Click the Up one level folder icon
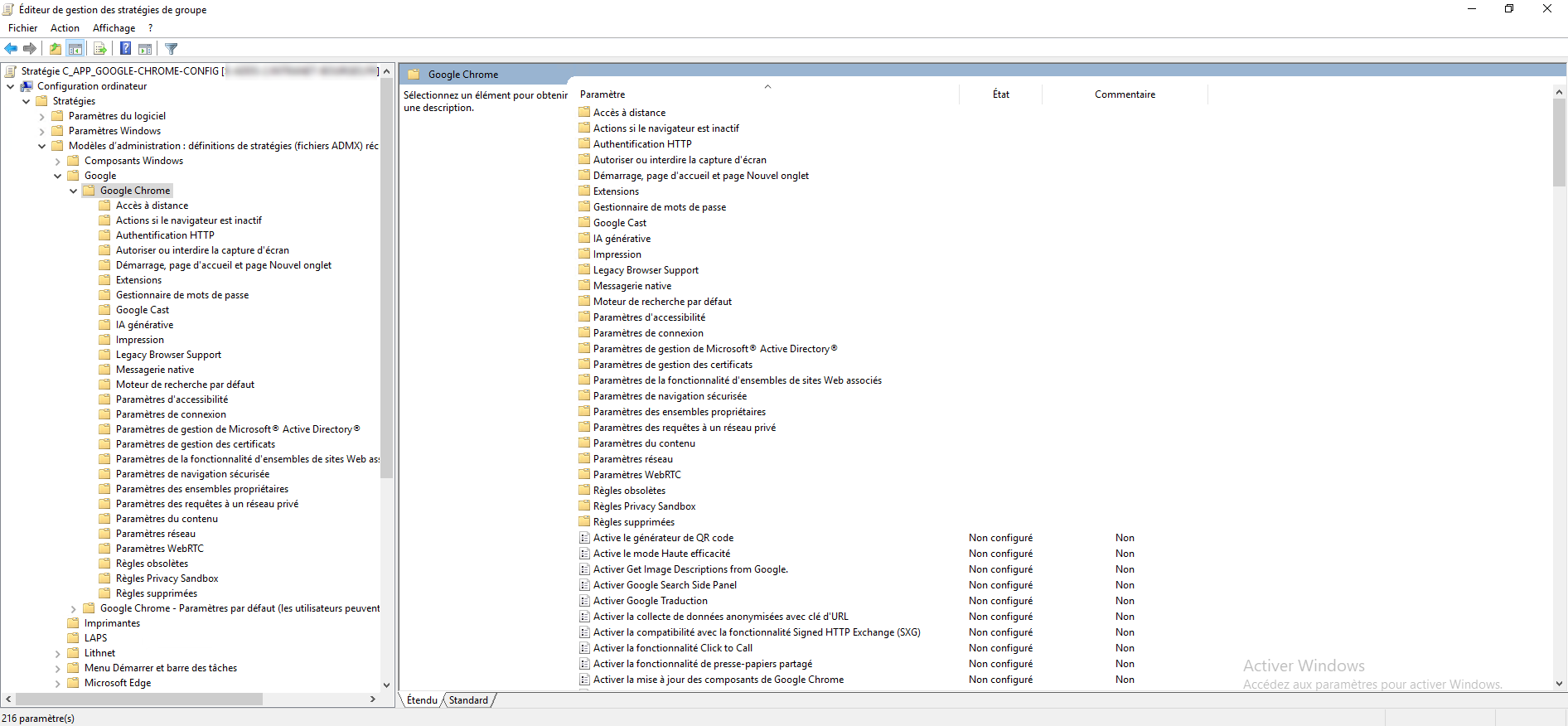1568x726 pixels. click(x=56, y=49)
